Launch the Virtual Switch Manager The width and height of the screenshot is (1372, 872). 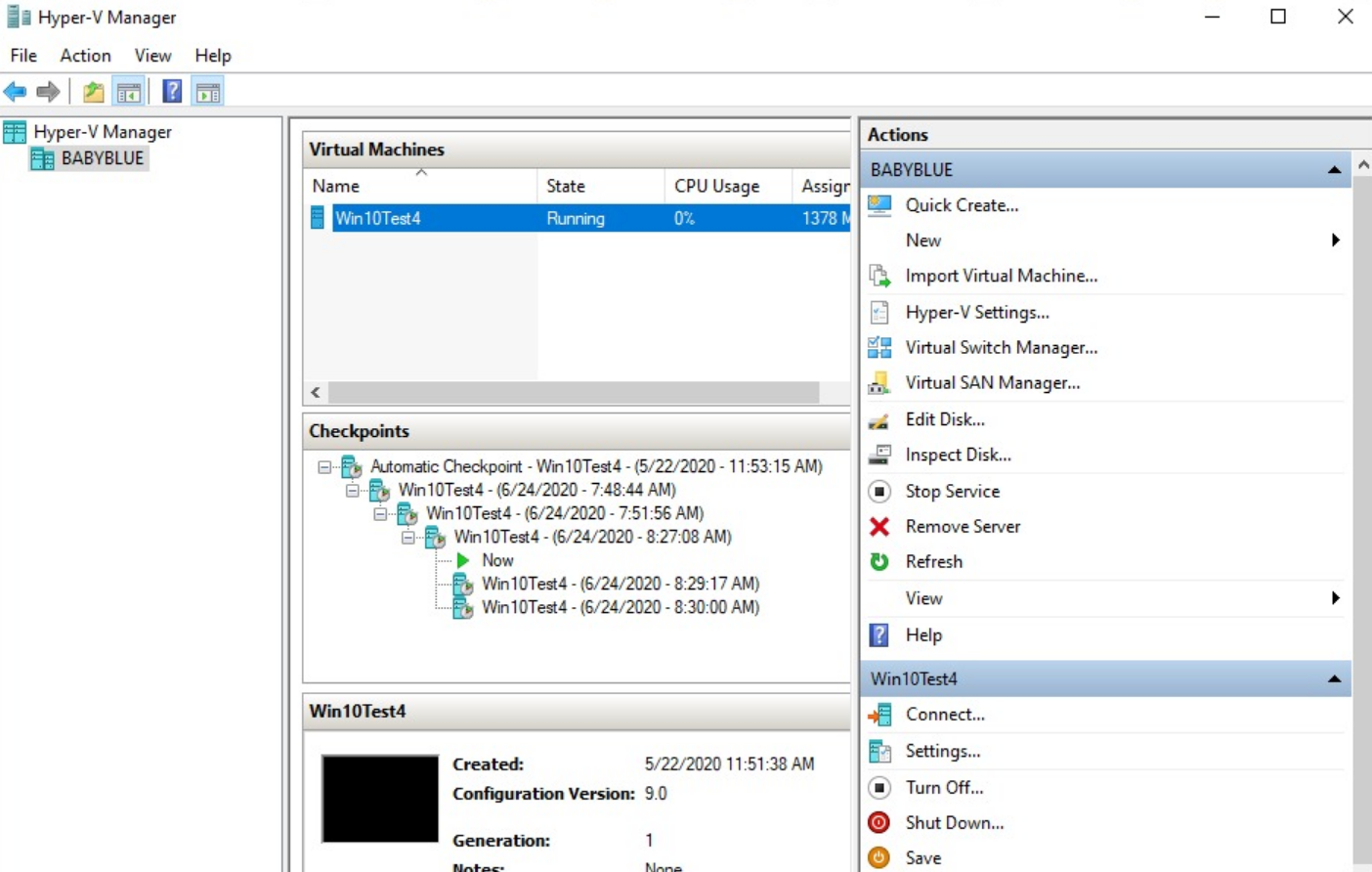click(x=1001, y=347)
